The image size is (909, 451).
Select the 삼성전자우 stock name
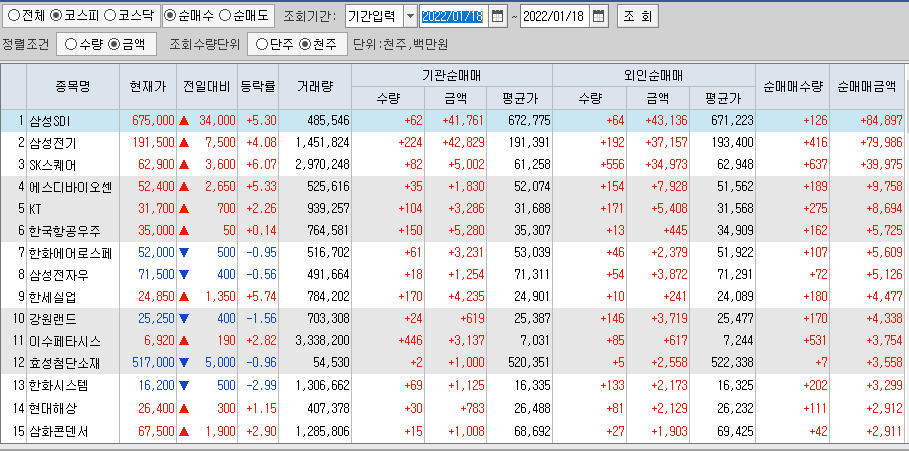coord(59,275)
